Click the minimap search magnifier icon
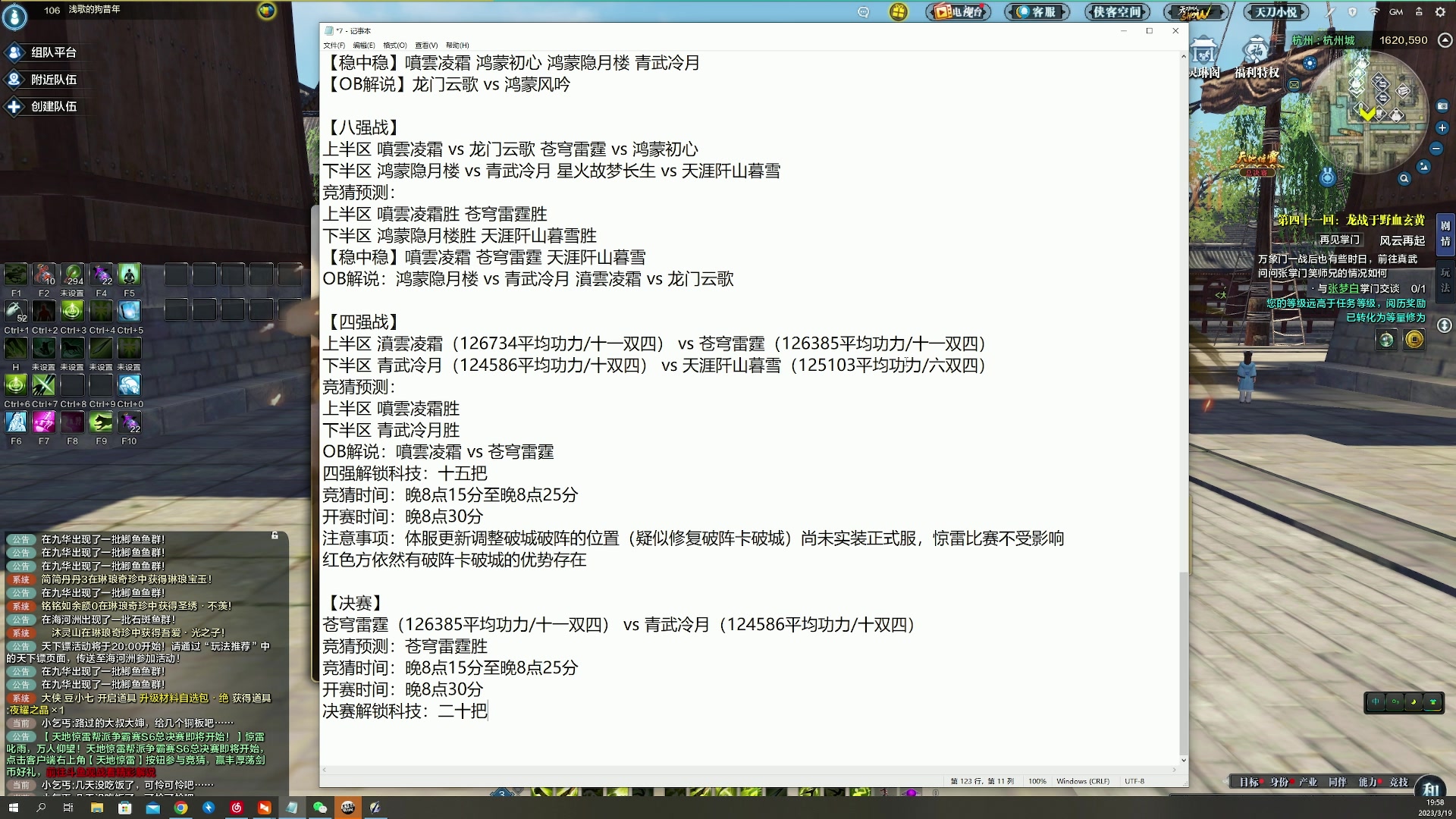 point(1404,179)
